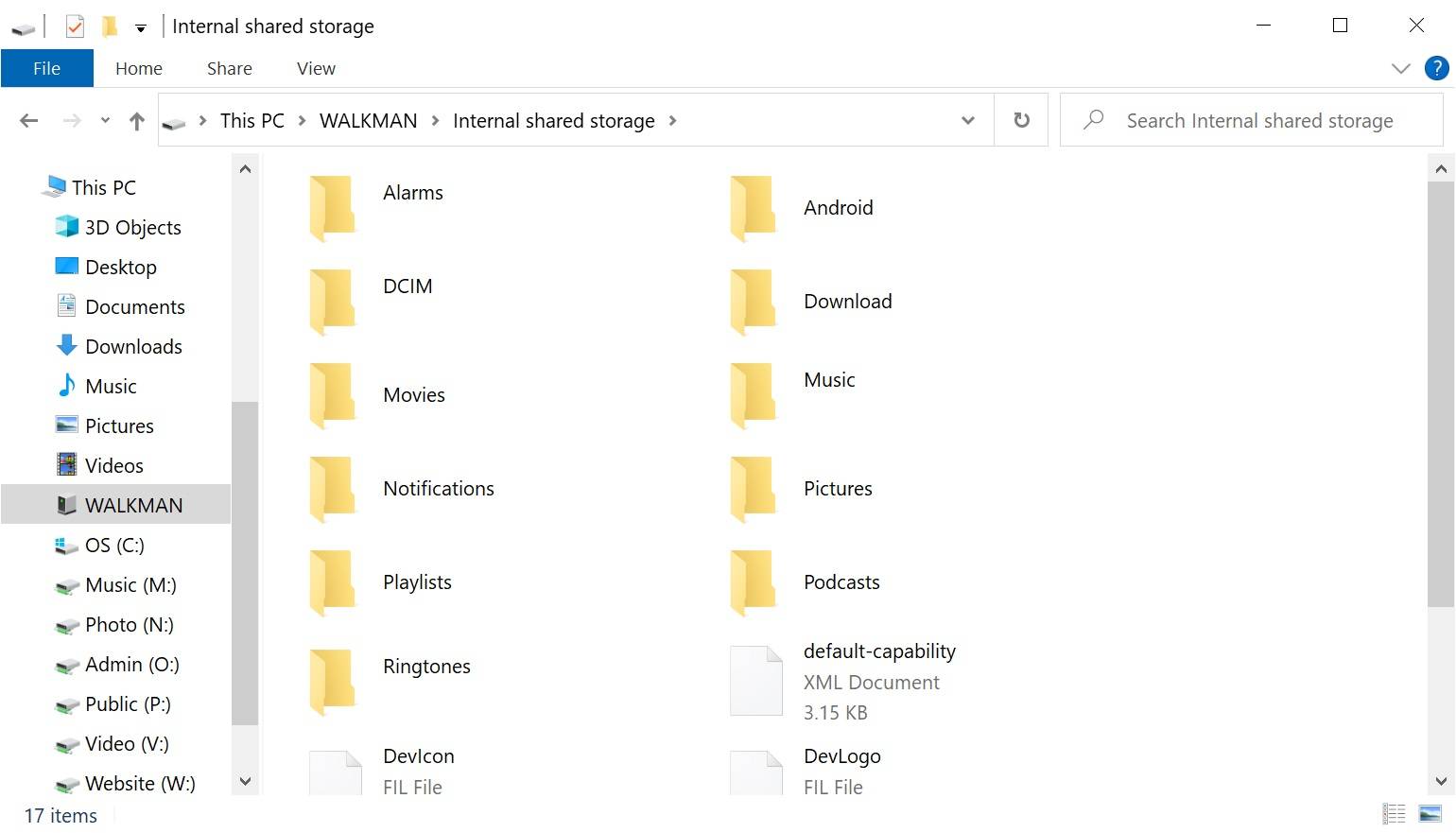Click the Properties quick access toolbar icon

coord(75,26)
